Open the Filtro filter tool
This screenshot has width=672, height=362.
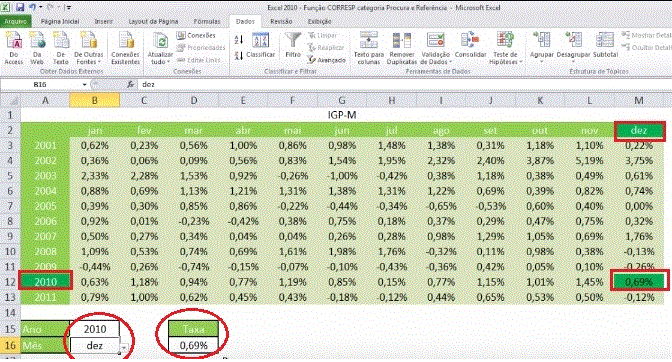tap(293, 45)
